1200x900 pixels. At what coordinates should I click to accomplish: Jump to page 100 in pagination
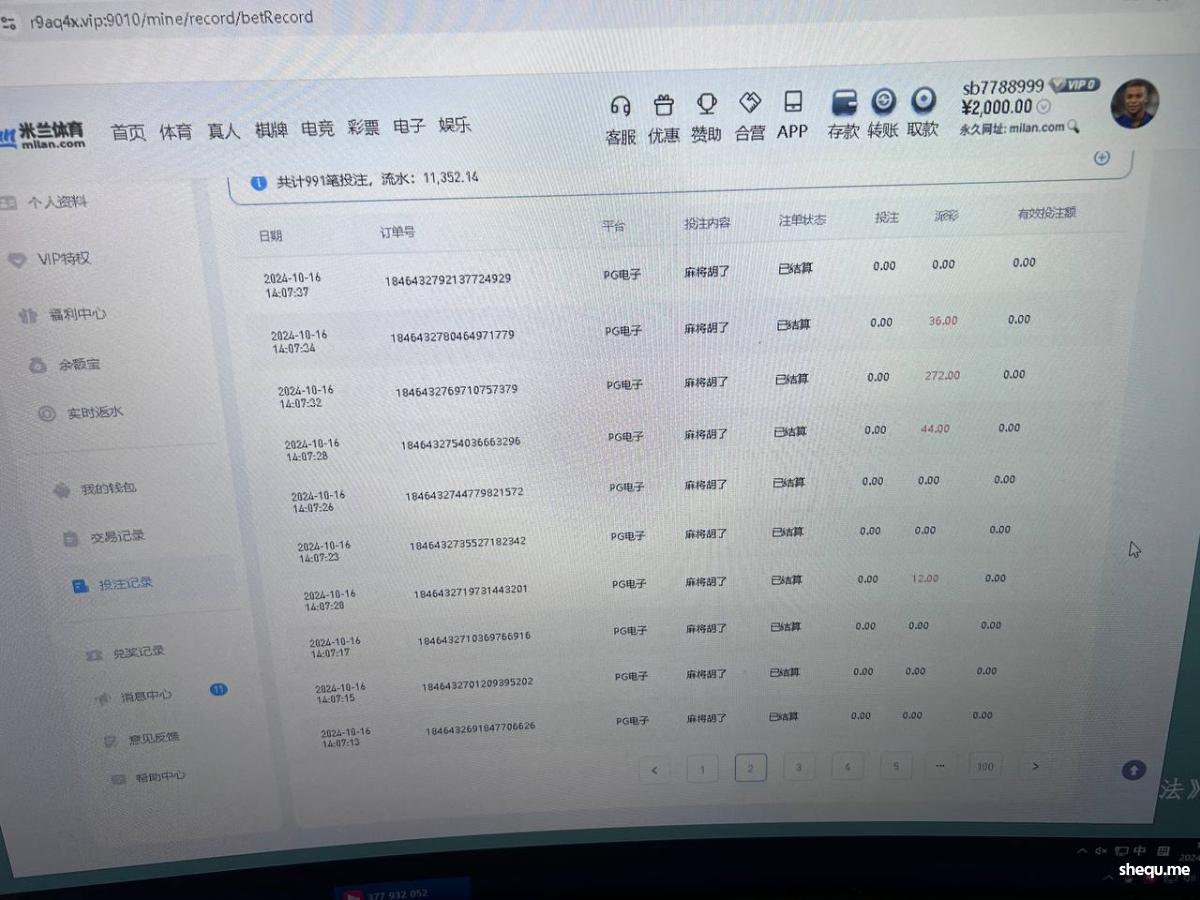pos(985,767)
